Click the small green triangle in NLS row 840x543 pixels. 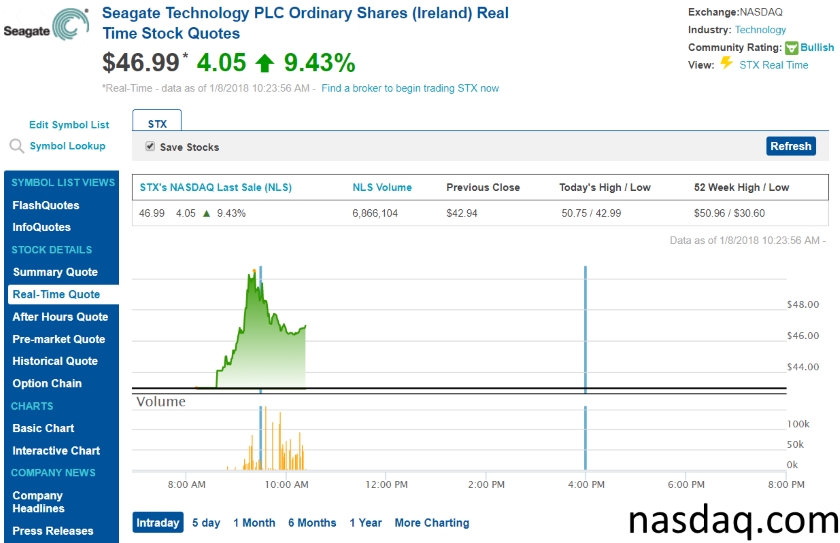click(x=206, y=214)
